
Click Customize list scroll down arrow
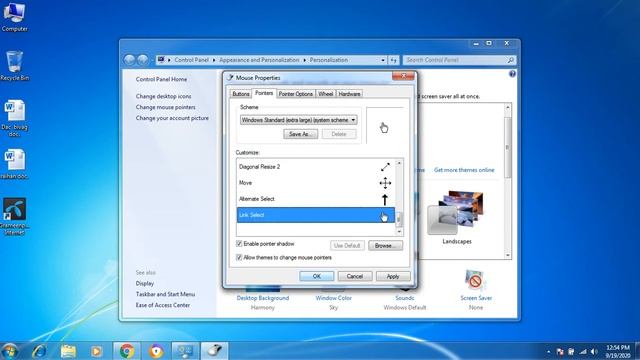click(x=399, y=231)
